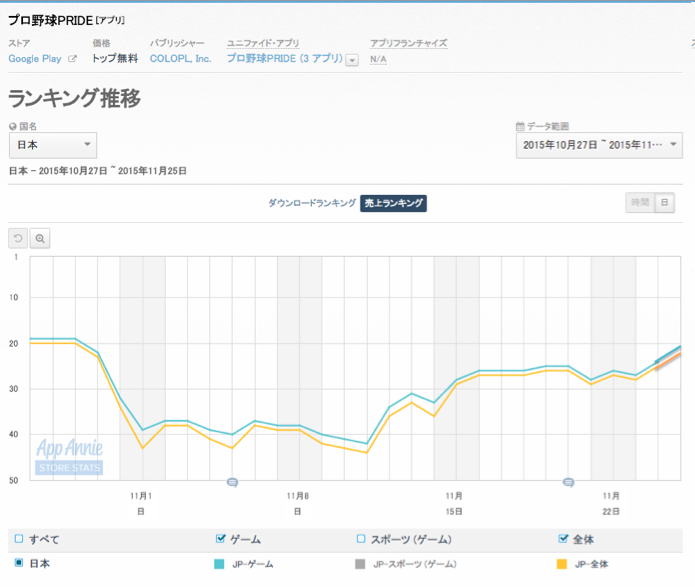Open the date range dropdown 2015年10月27日

(x=599, y=145)
